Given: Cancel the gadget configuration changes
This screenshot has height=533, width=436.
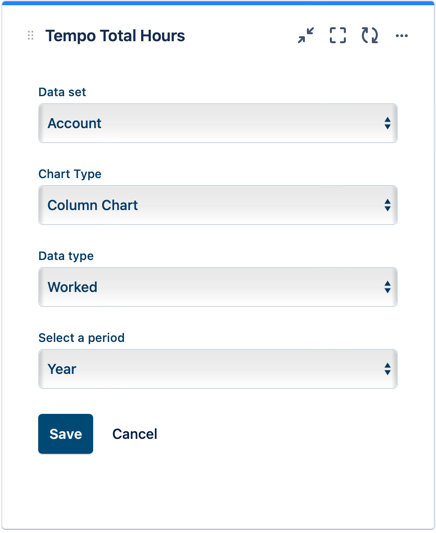Looking at the screenshot, I should click(135, 434).
